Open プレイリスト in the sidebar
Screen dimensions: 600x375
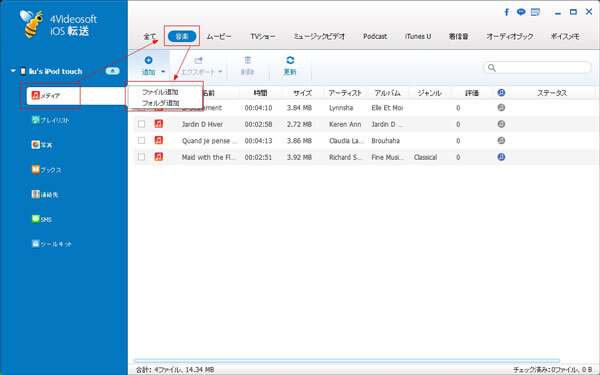51,120
